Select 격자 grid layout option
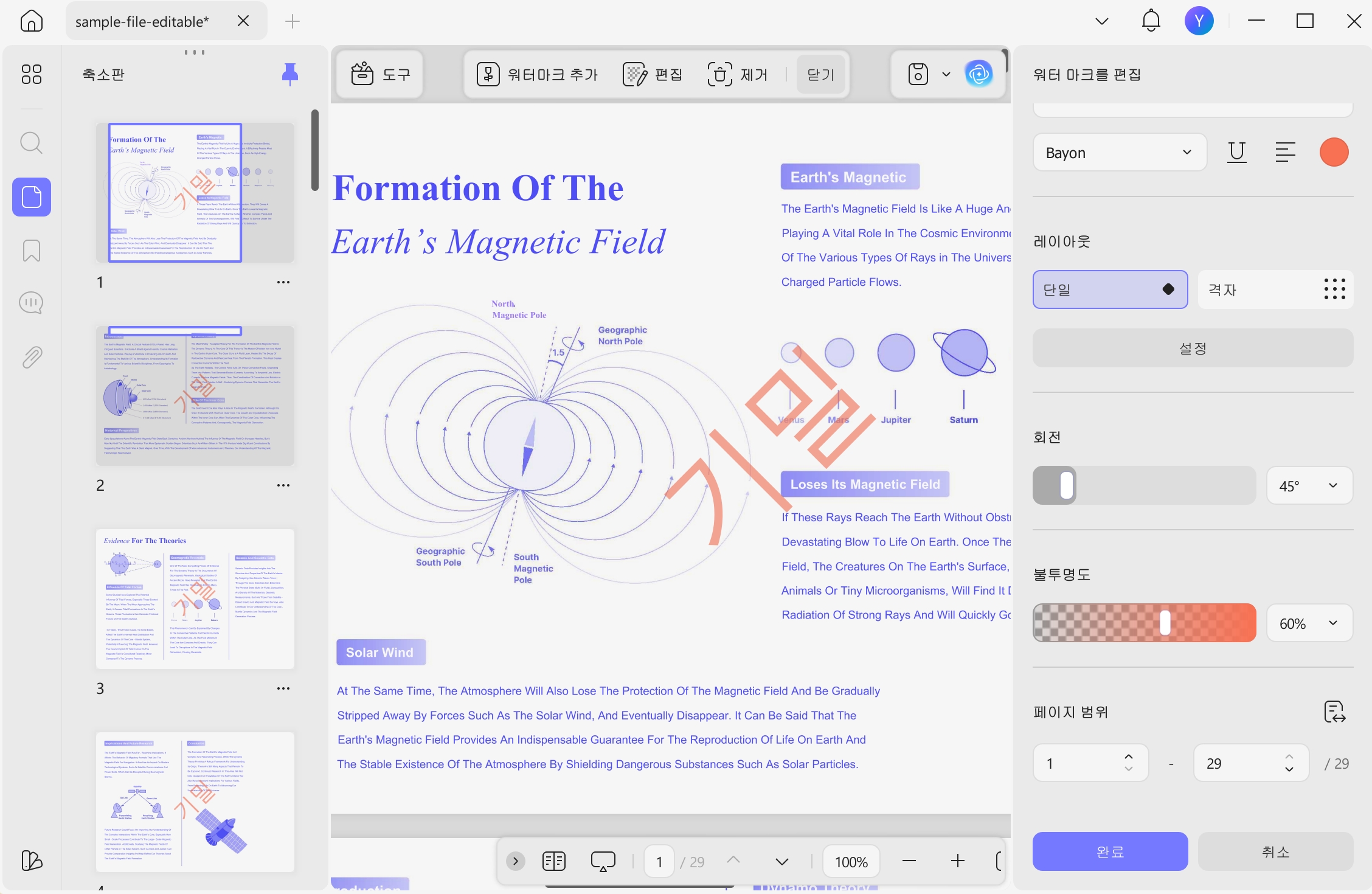 (x=1276, y=289)
